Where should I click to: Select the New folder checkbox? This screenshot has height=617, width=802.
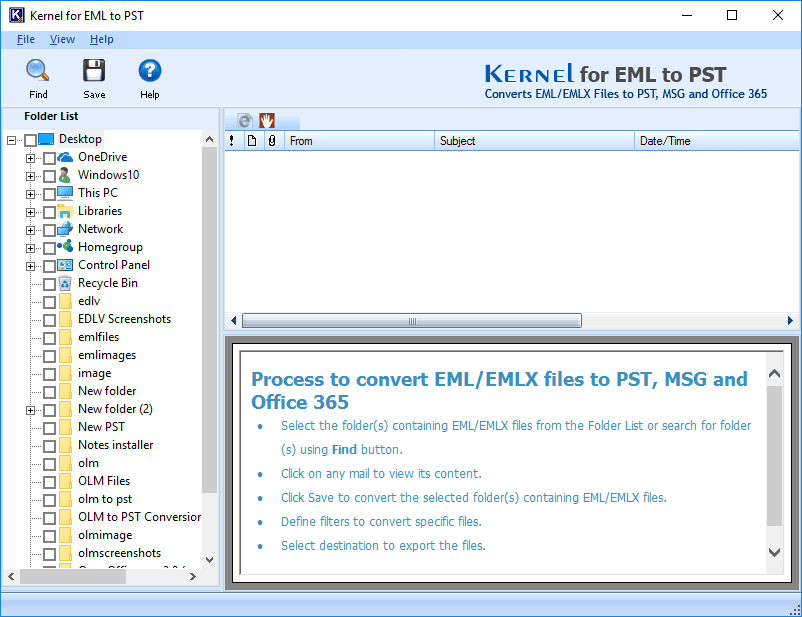coord(49,392)
